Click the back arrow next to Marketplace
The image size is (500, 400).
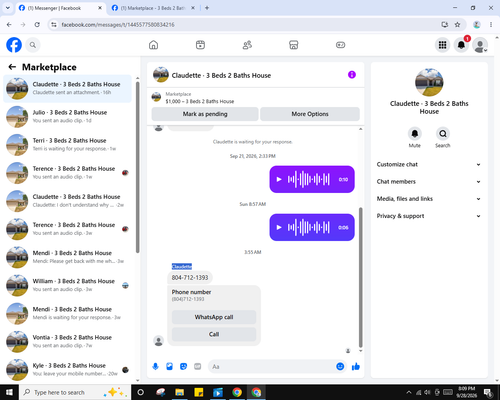(x=12, y=67)
